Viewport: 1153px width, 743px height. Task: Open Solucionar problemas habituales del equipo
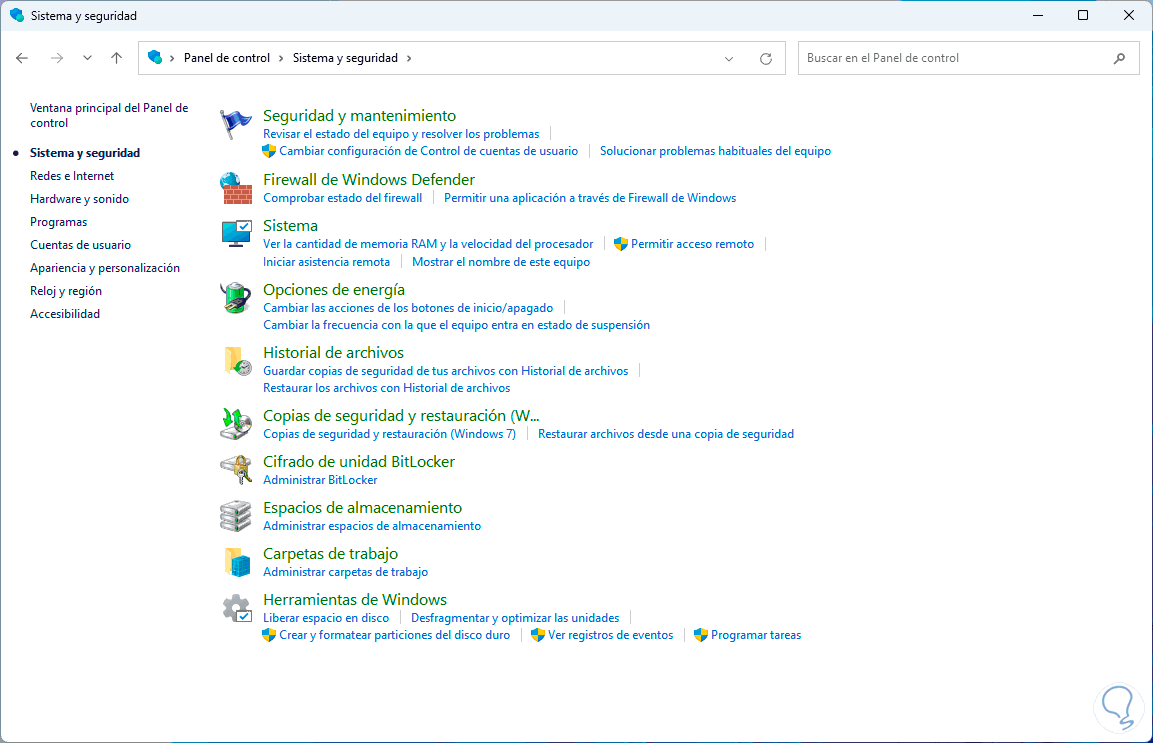pyautogui.click(x=715, y=151)
